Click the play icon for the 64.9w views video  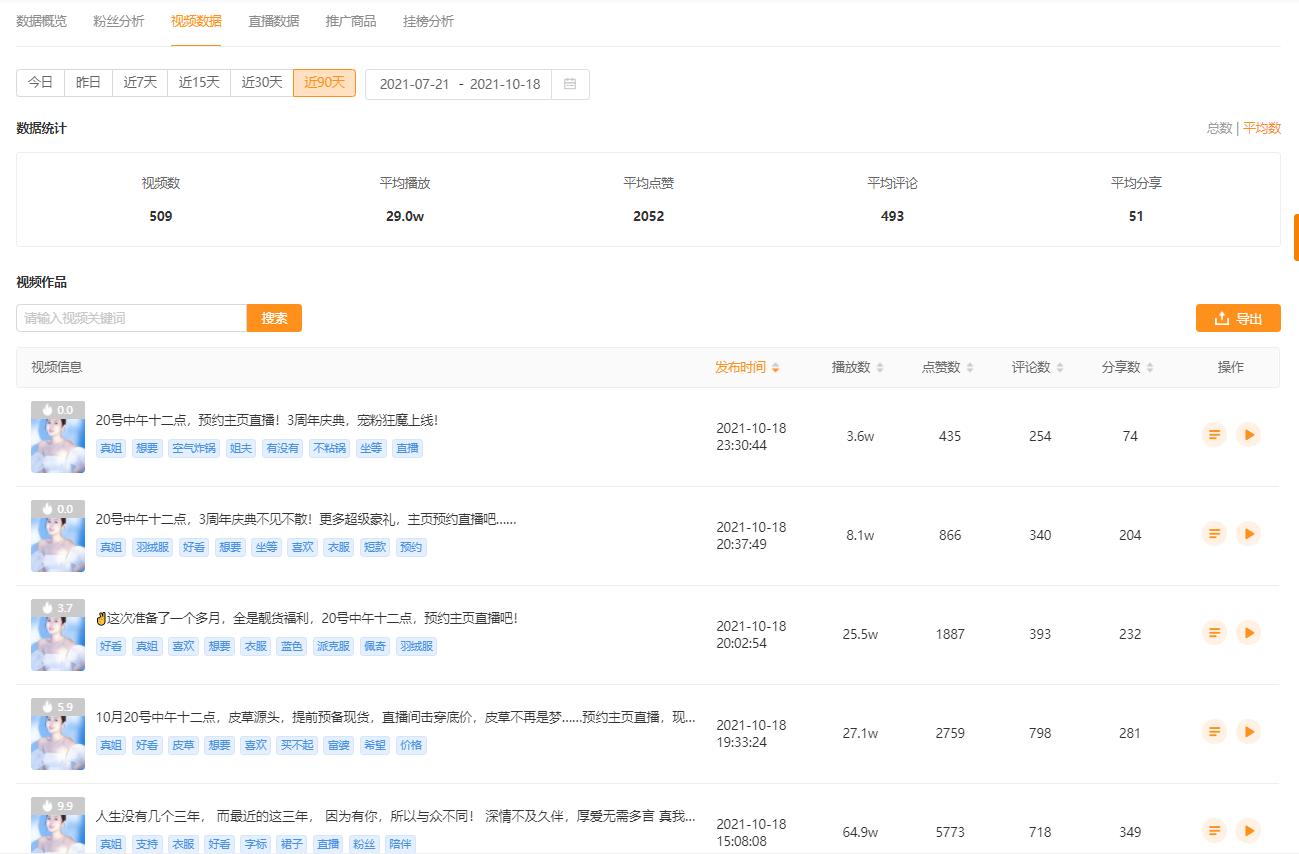[x=1249, y=830]
